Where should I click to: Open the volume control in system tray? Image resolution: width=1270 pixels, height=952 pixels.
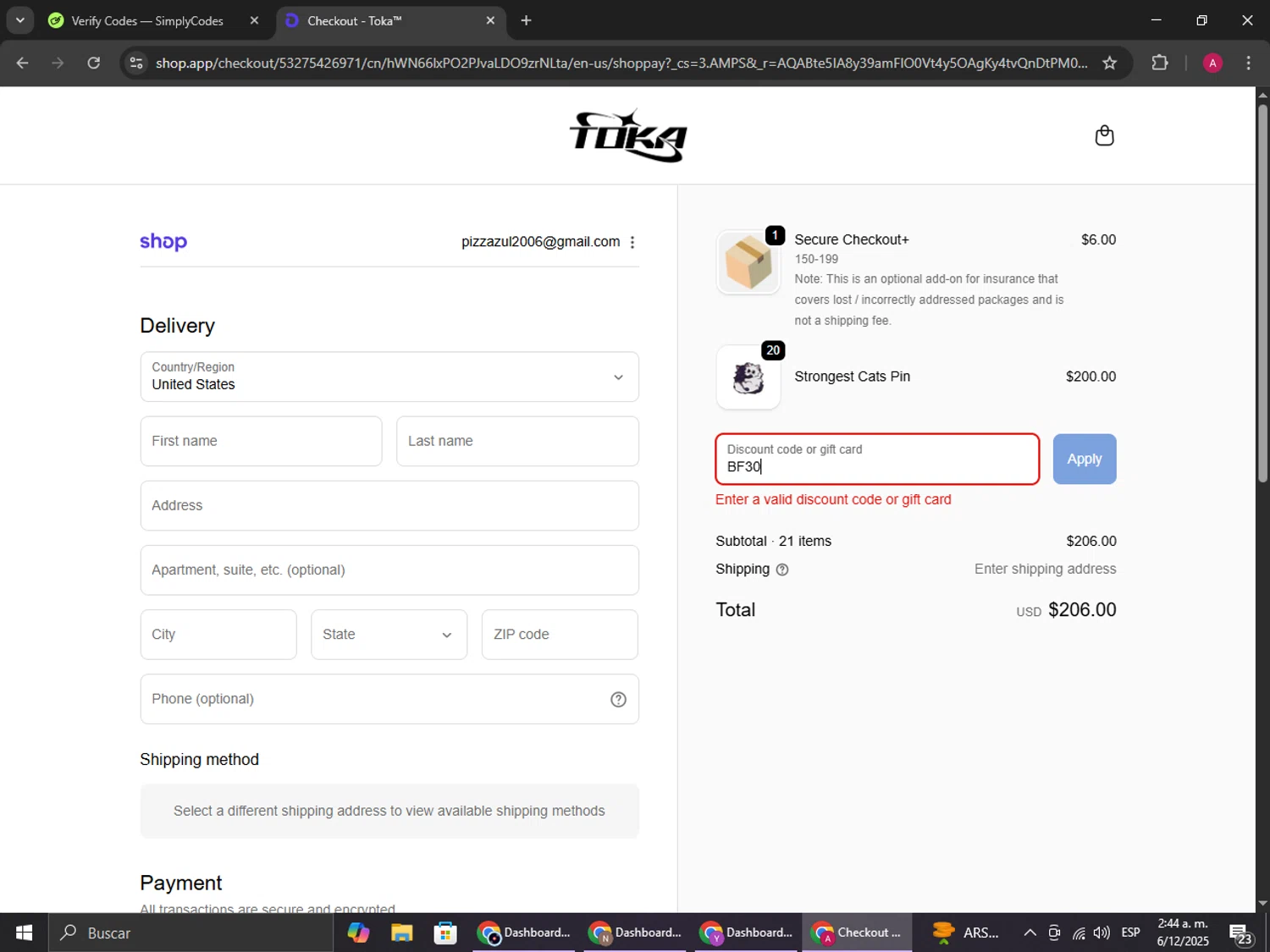1102,933
